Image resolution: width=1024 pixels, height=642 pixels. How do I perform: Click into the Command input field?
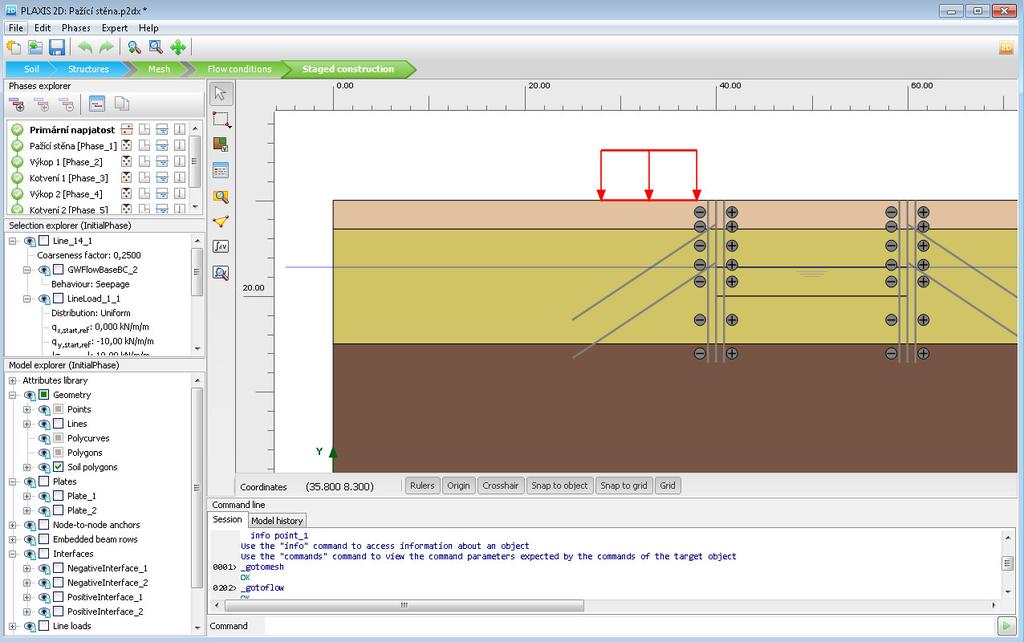coord(628,626)
